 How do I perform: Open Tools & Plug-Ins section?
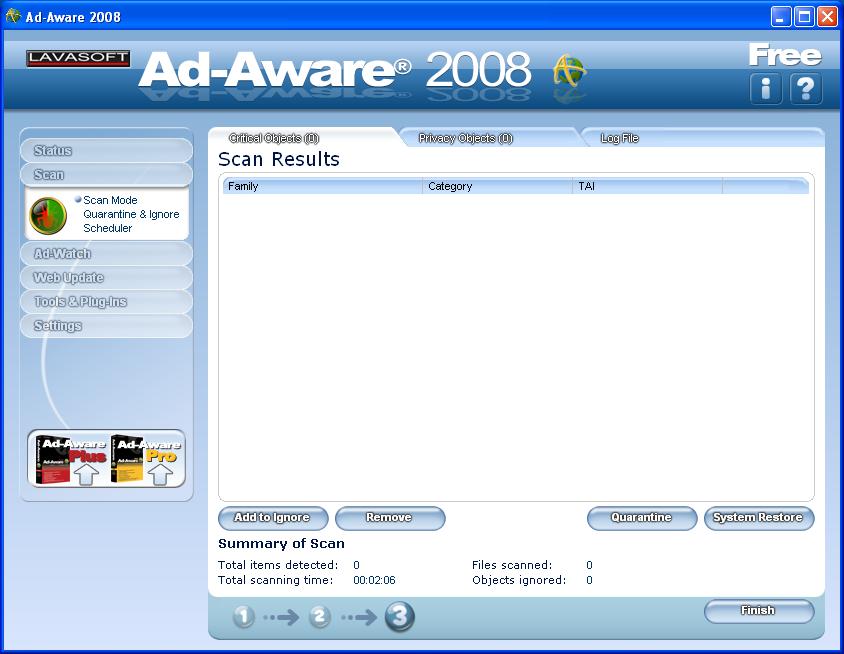pyautogui.click(x=107, y=302)
